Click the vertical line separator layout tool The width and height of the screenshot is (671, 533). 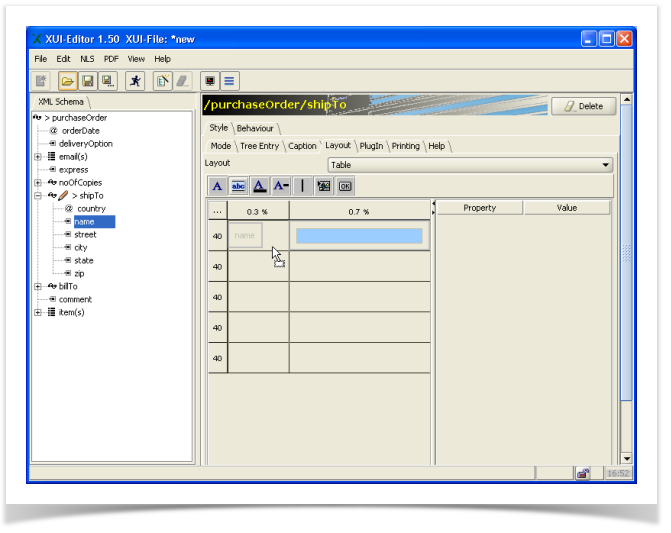click(303, 186)
